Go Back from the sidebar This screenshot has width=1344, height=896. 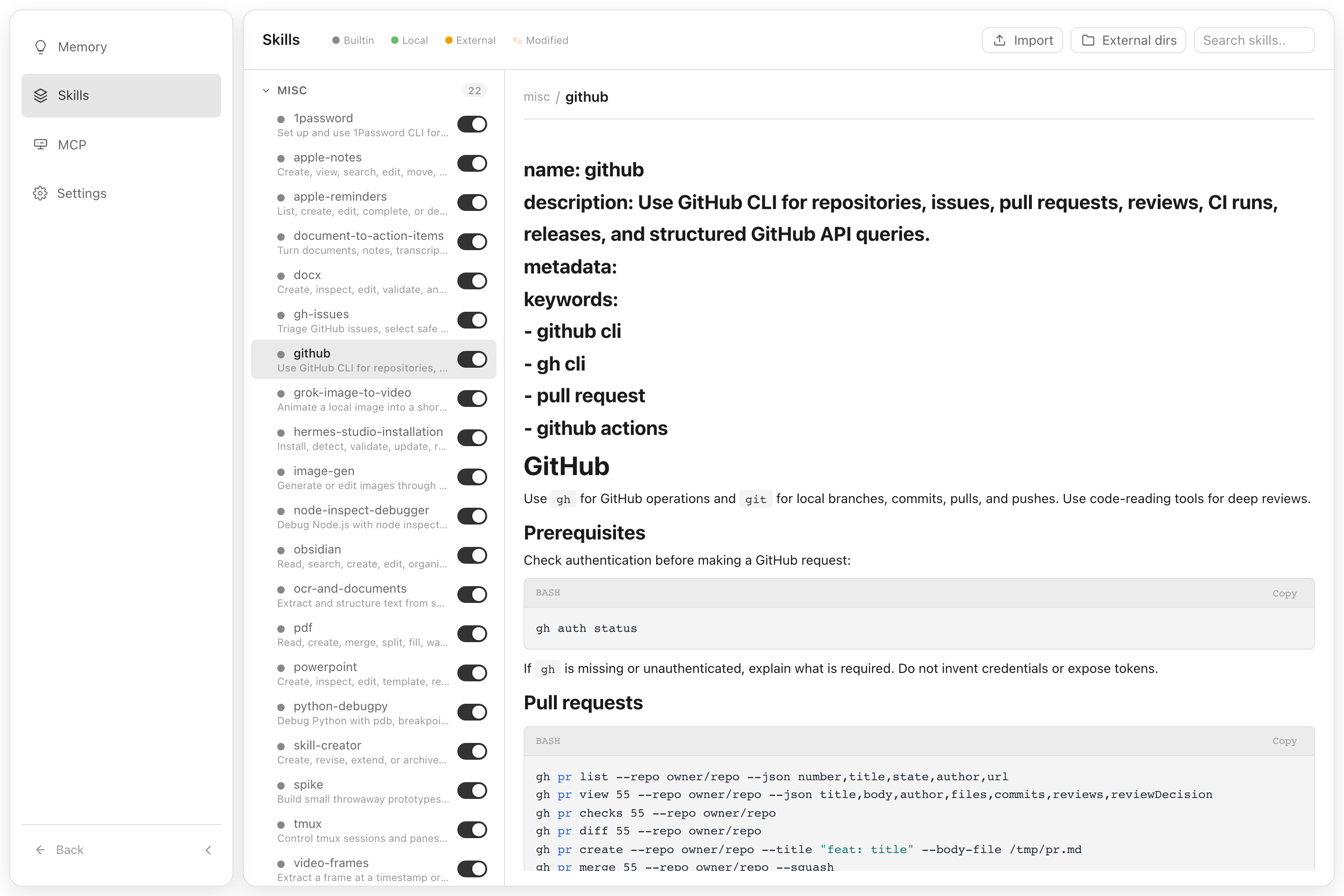(59, 850)
